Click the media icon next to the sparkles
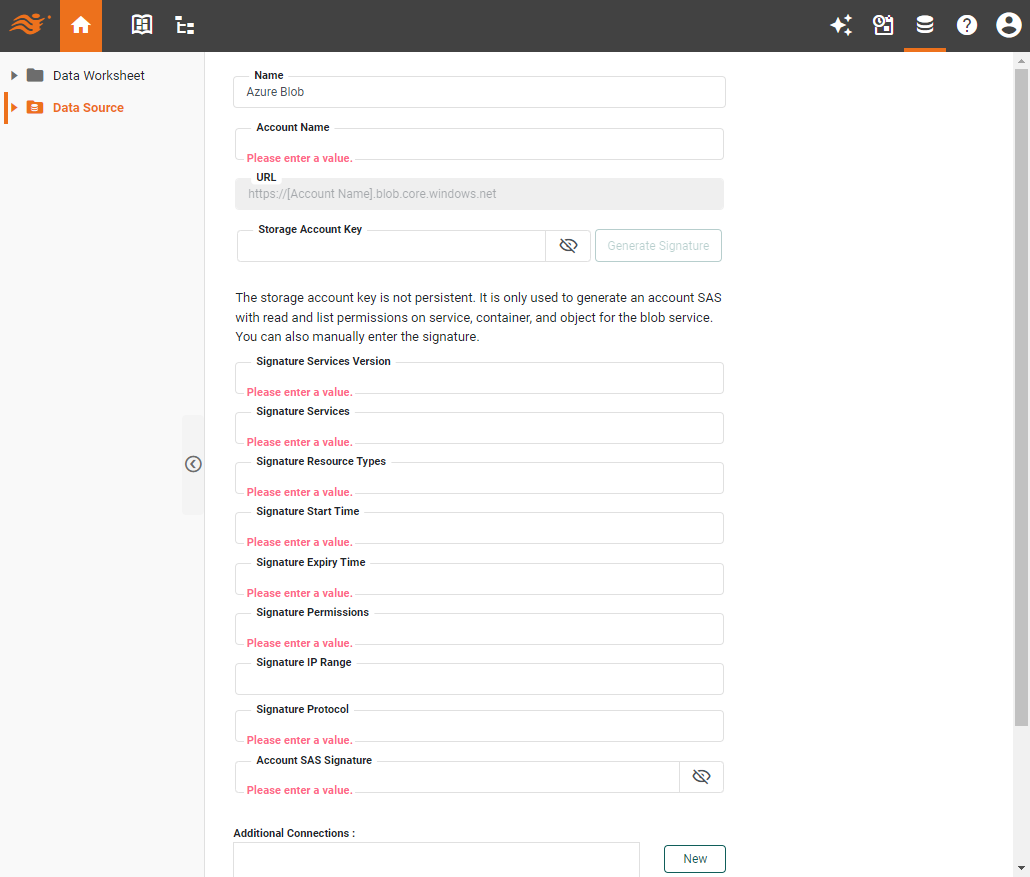Screen dimensions: 1030x877 point(883,25)
